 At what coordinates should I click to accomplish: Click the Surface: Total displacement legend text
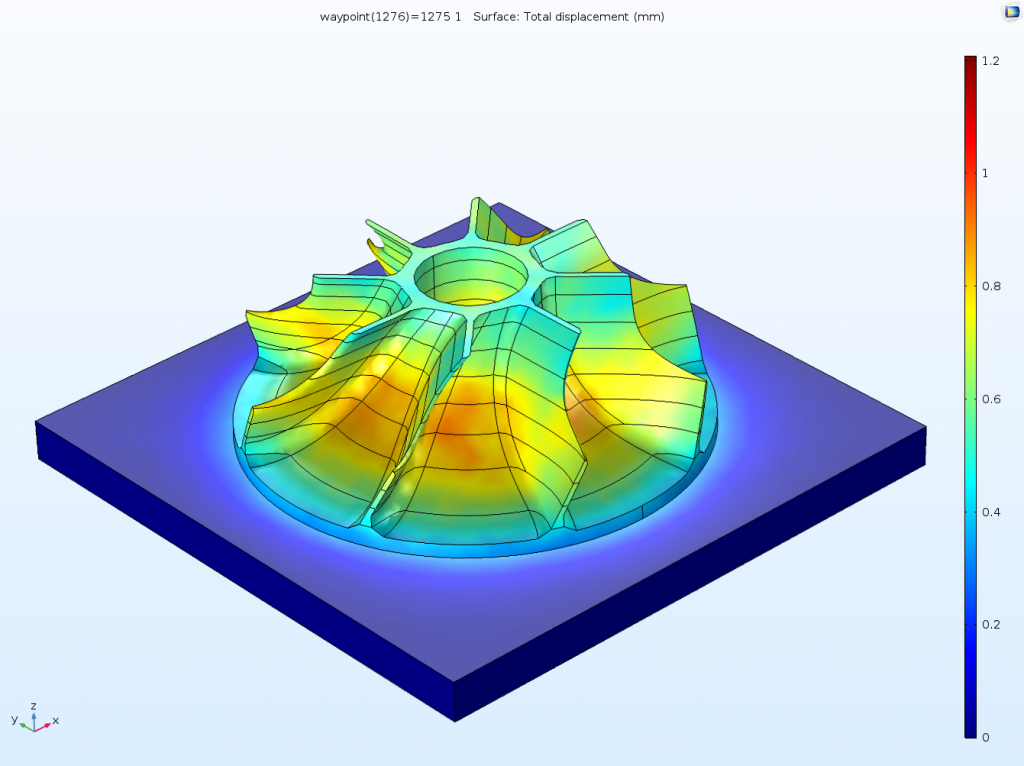pyautogui.click(x=573, y=16)
